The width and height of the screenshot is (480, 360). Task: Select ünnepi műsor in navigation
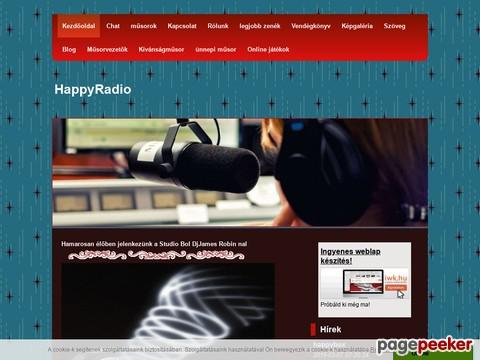tap(216, 49)
